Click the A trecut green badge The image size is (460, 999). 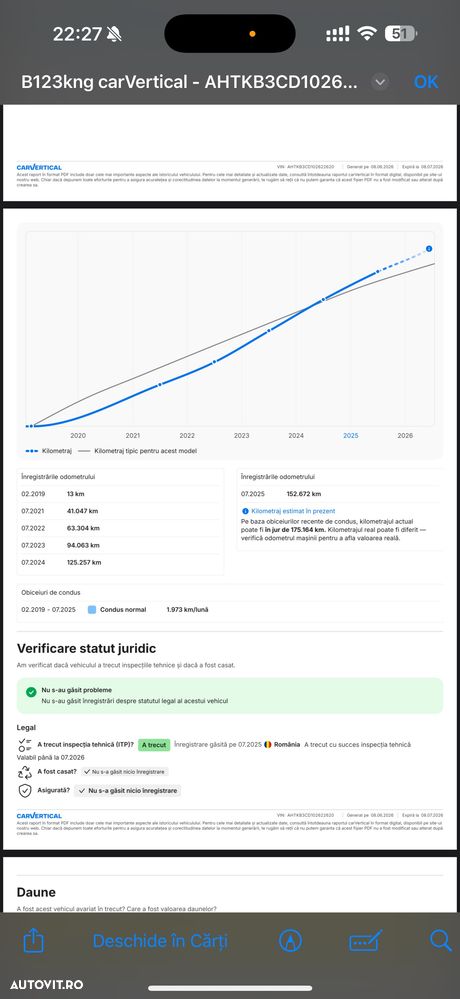coord(154,745)
